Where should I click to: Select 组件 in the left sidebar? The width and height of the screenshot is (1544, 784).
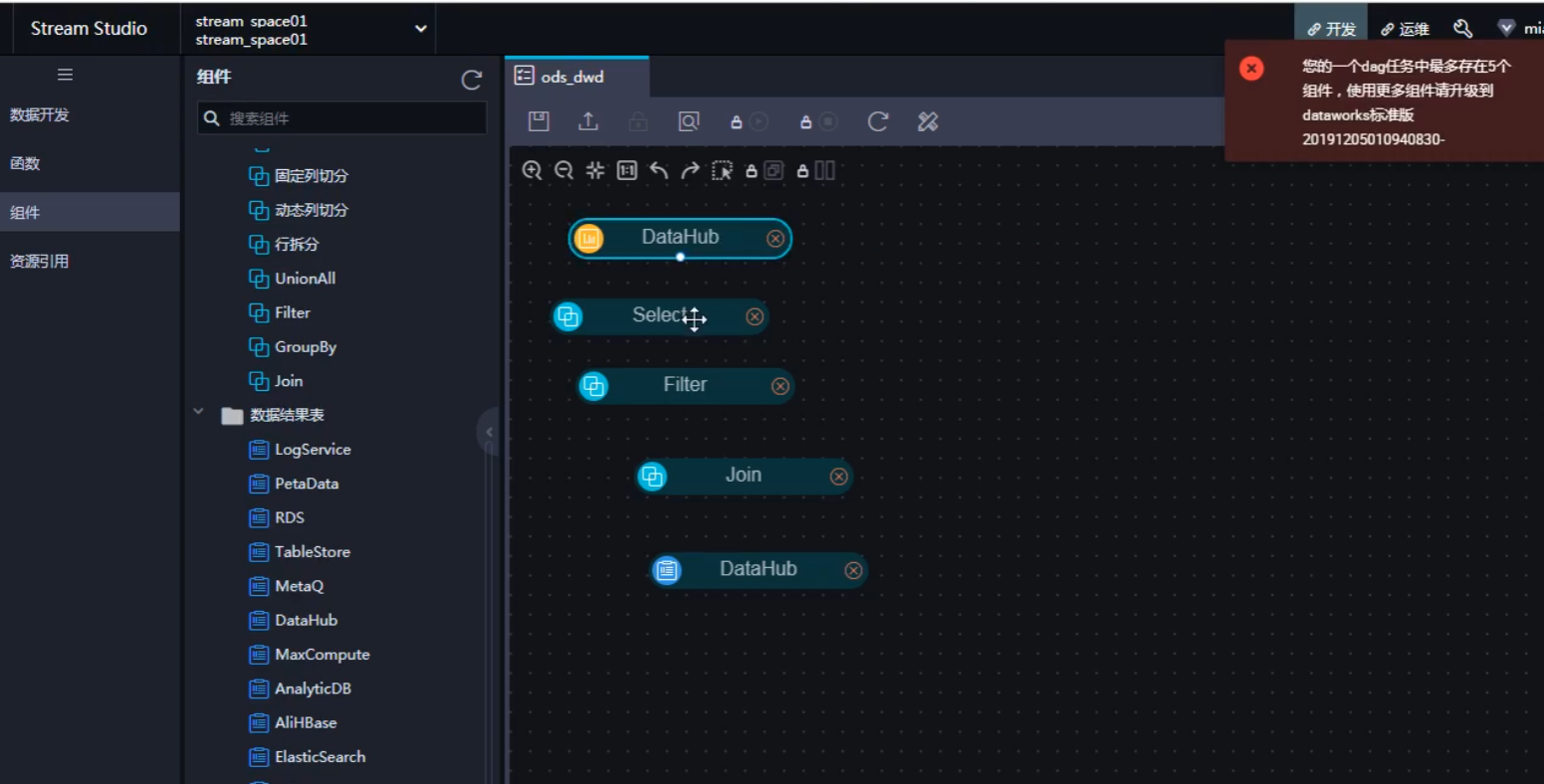coord(90,212)
